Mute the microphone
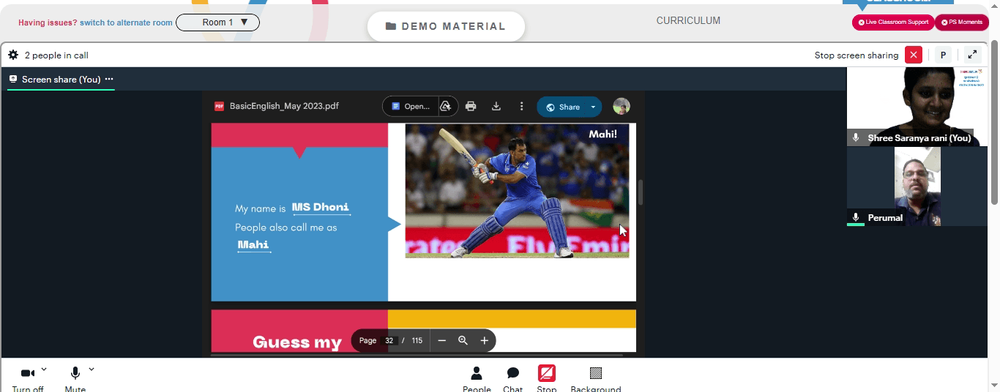 pos(75,379)
